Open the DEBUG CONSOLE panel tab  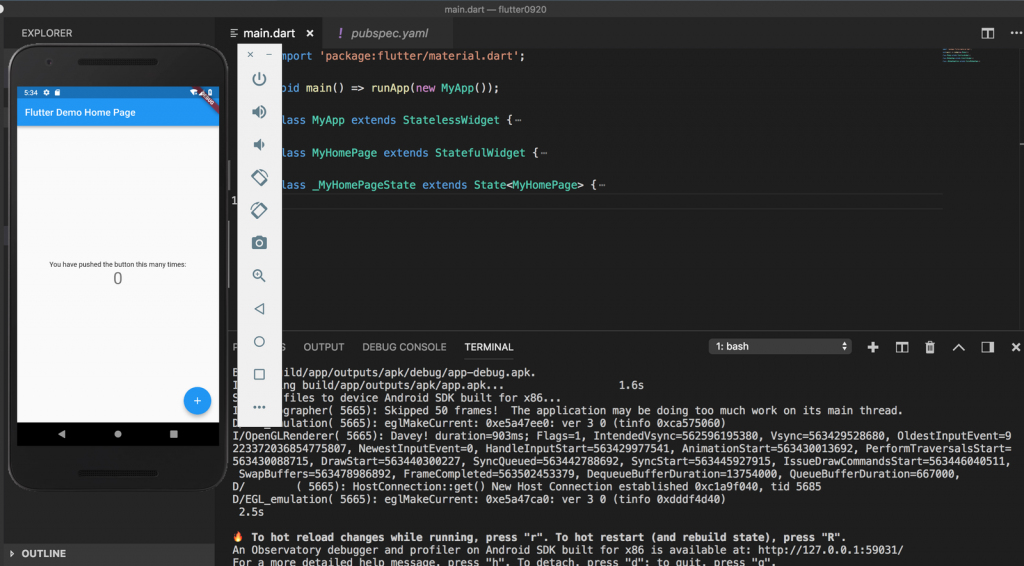pyautogui.click(x=404, y=347)
